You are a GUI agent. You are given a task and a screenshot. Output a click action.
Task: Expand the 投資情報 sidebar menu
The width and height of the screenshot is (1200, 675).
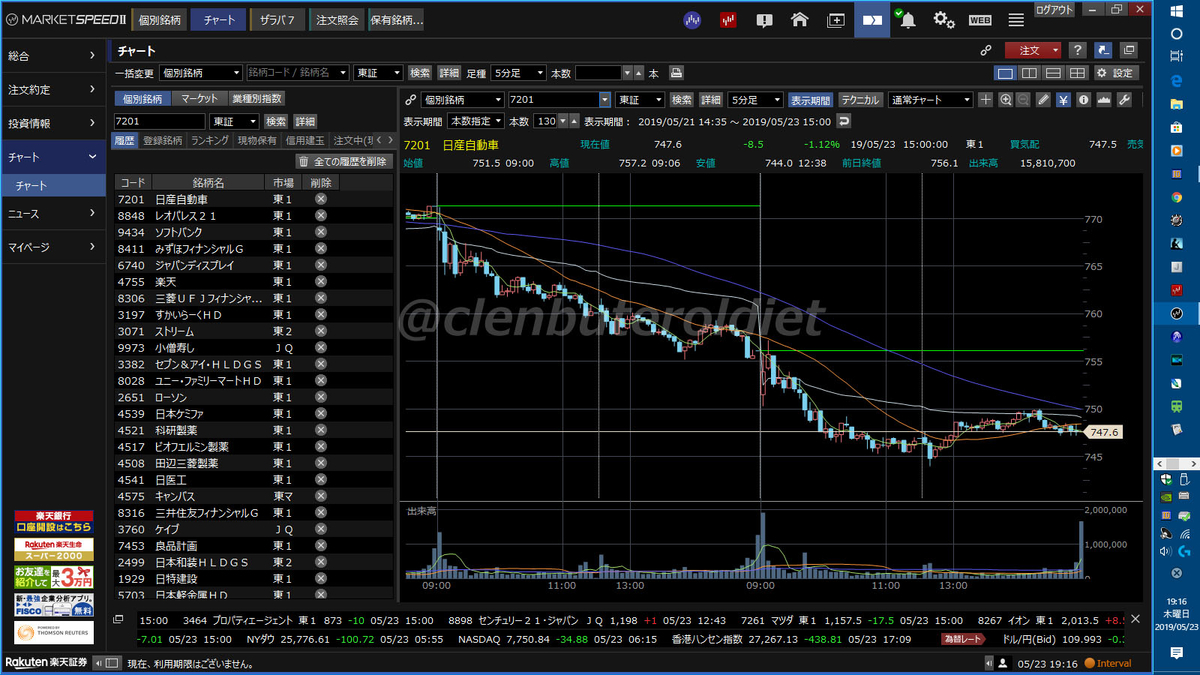(53, 123)
